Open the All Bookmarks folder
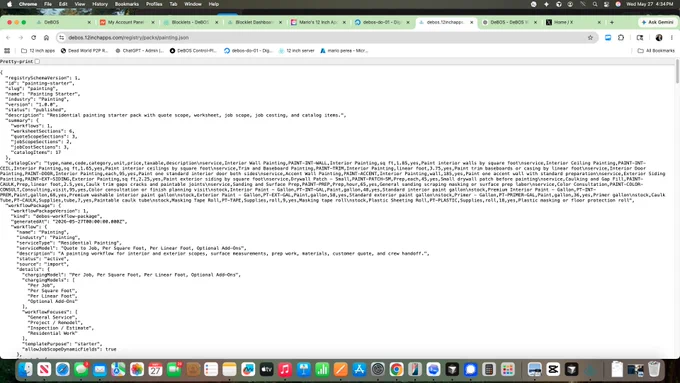This screenshot has width=680, height=383. point(656,51)
